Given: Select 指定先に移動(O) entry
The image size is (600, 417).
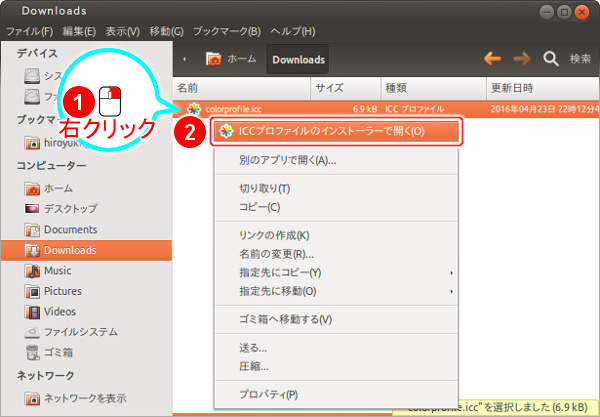Looking at the screenshot, I should click(x=336, y=292).
